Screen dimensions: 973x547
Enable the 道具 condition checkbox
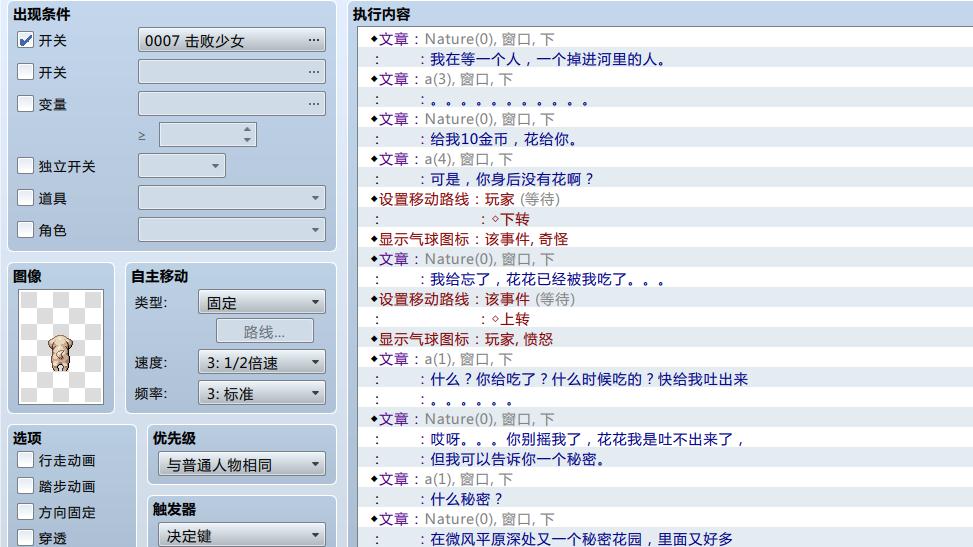pos(25,198)
